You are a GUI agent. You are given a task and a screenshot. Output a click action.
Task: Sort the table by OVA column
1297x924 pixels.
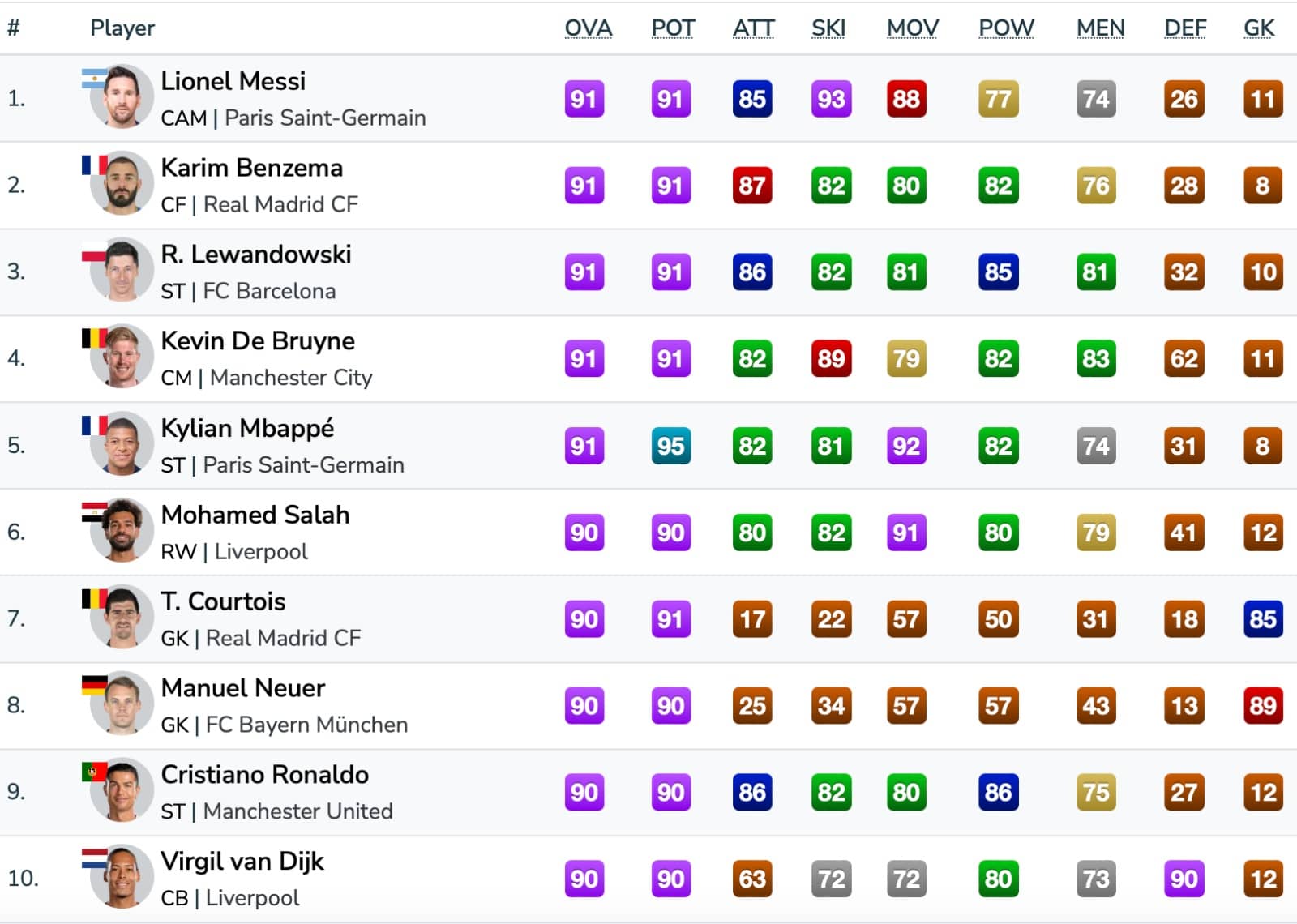589,28
